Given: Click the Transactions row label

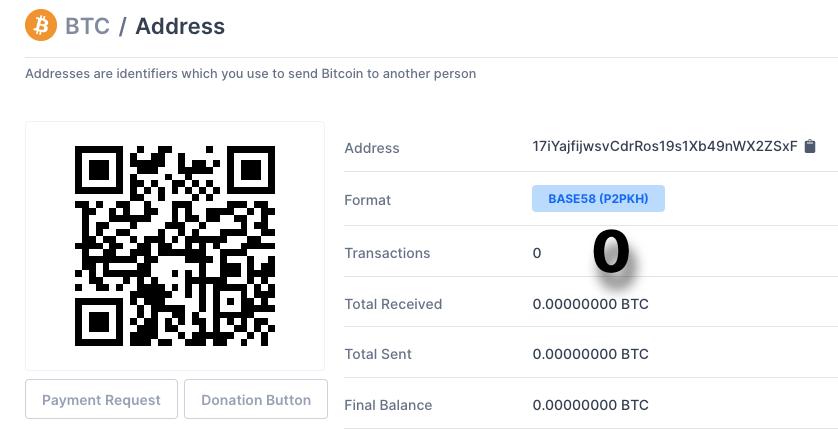Looking at the screenshot, I should click(387, 253).
